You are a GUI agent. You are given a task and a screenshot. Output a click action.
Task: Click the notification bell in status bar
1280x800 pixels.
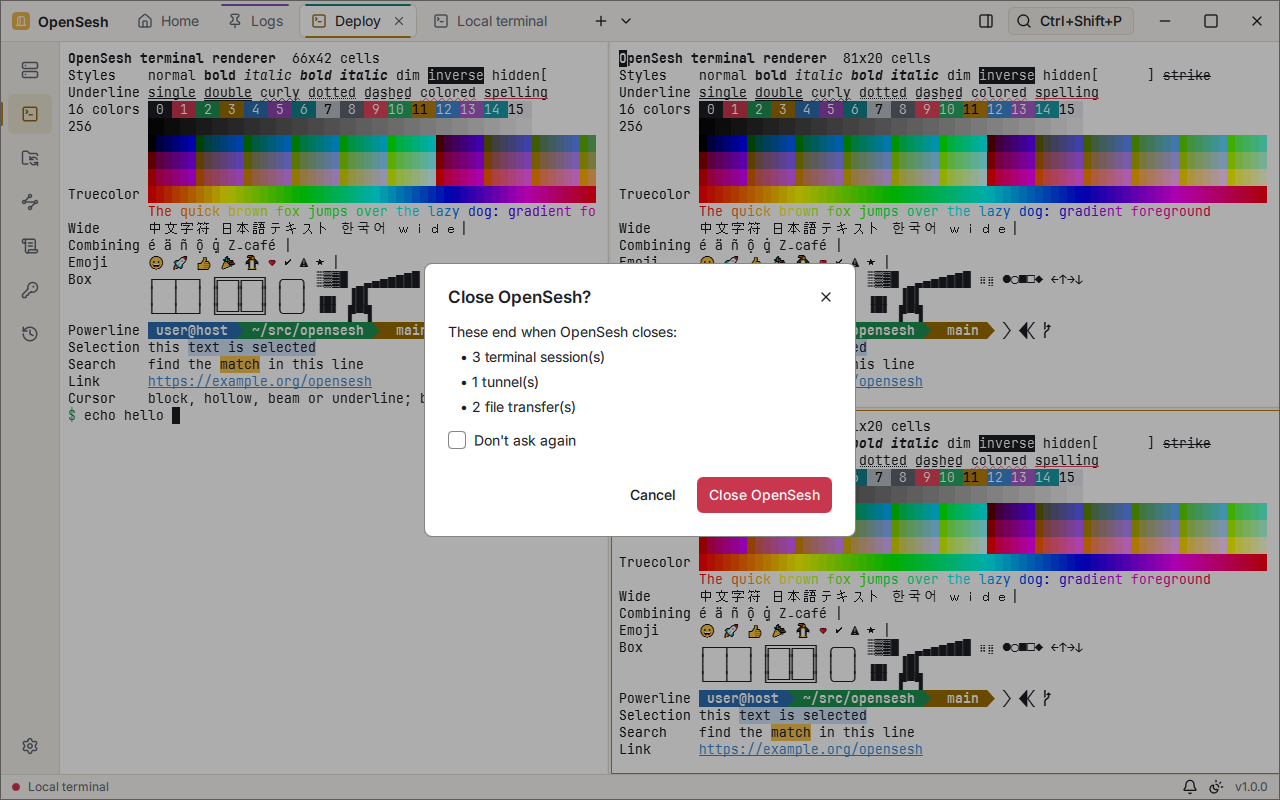1190,787
